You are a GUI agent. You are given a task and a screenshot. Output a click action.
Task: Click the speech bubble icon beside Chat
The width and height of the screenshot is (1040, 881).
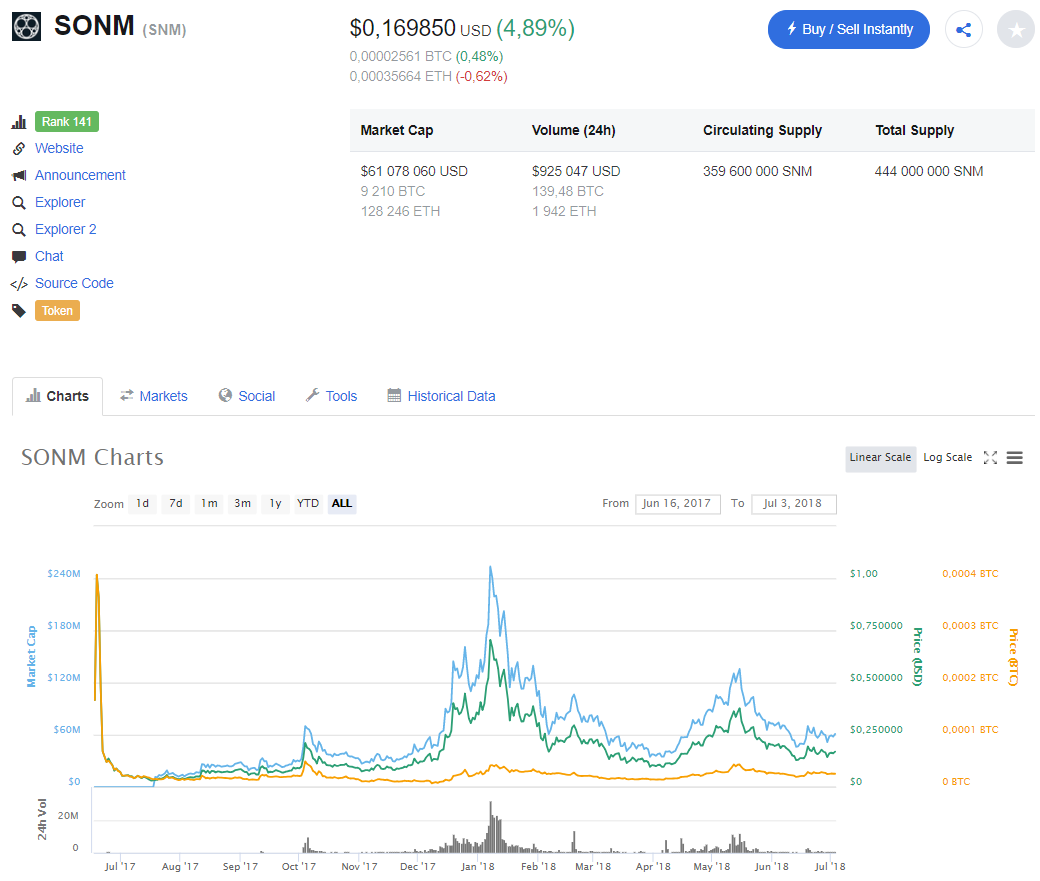point(19,257)
